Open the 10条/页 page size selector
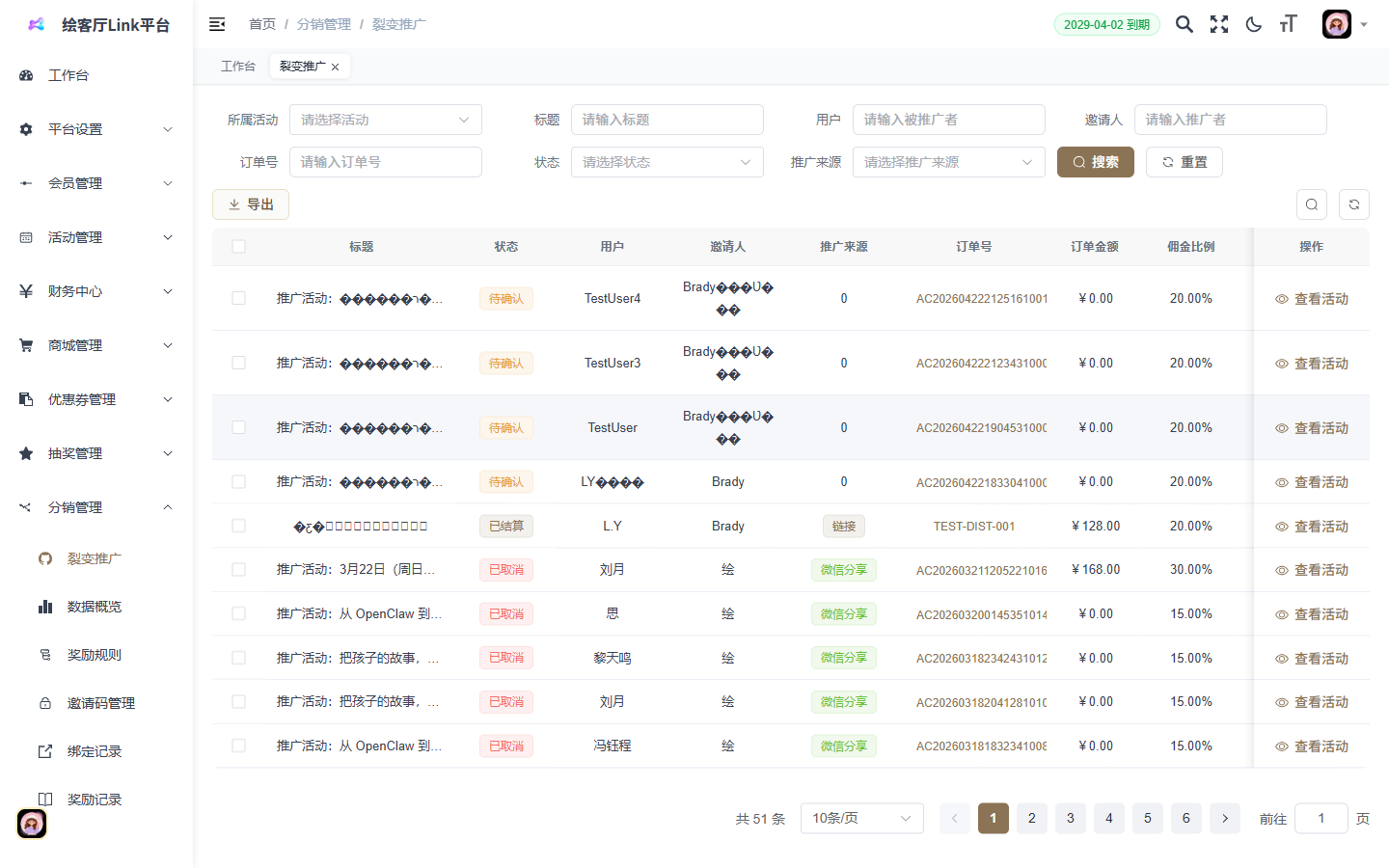This screenshot has width=1389, height=868. [861, 818]
